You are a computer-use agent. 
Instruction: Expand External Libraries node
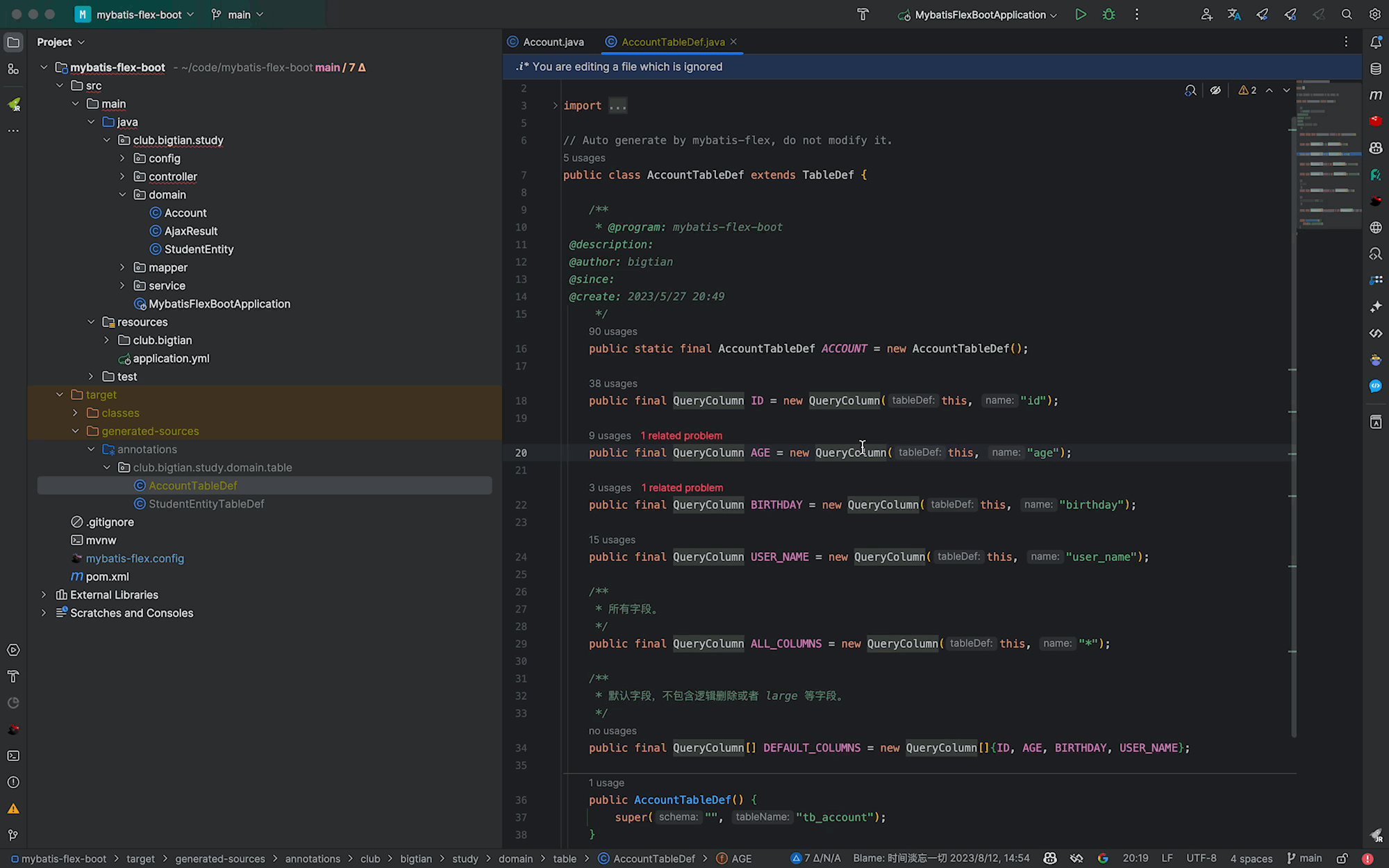pos(44,594)
